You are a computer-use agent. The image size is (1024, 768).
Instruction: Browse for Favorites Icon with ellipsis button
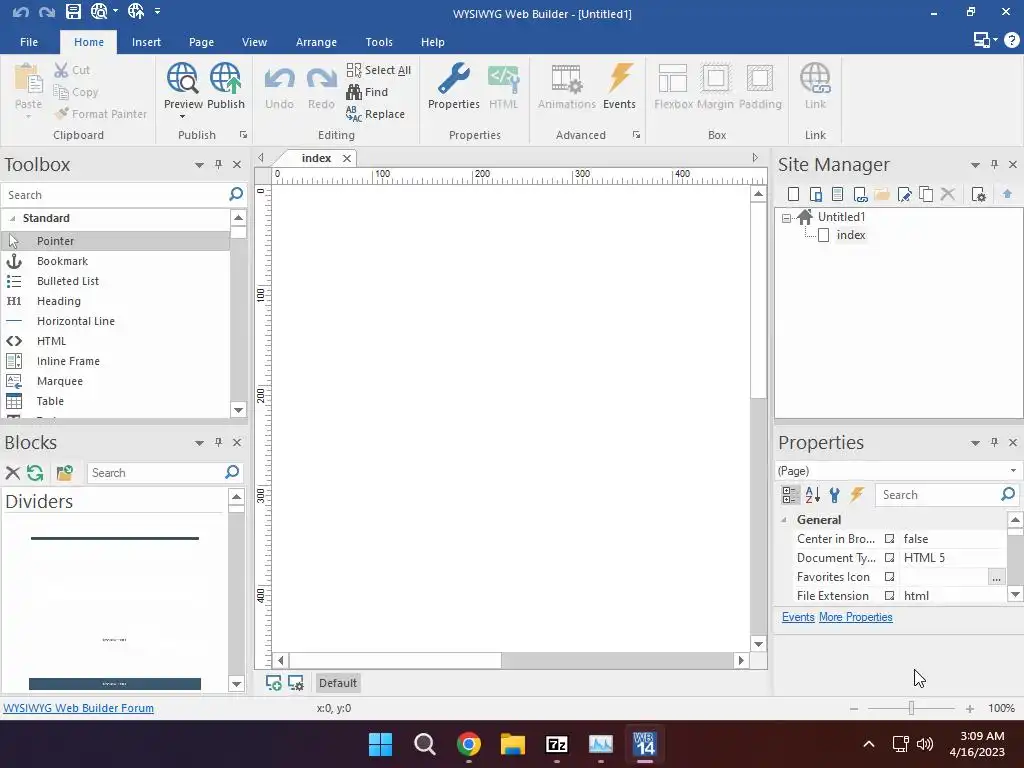[x=996, y=577]
